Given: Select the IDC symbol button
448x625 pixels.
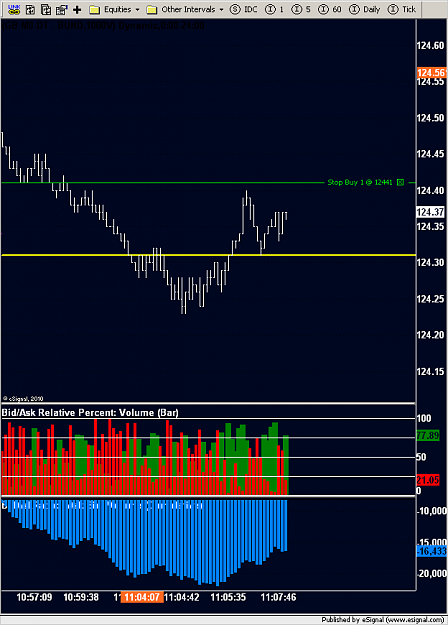Looking at the screenshot, I should tap(244, 9).
